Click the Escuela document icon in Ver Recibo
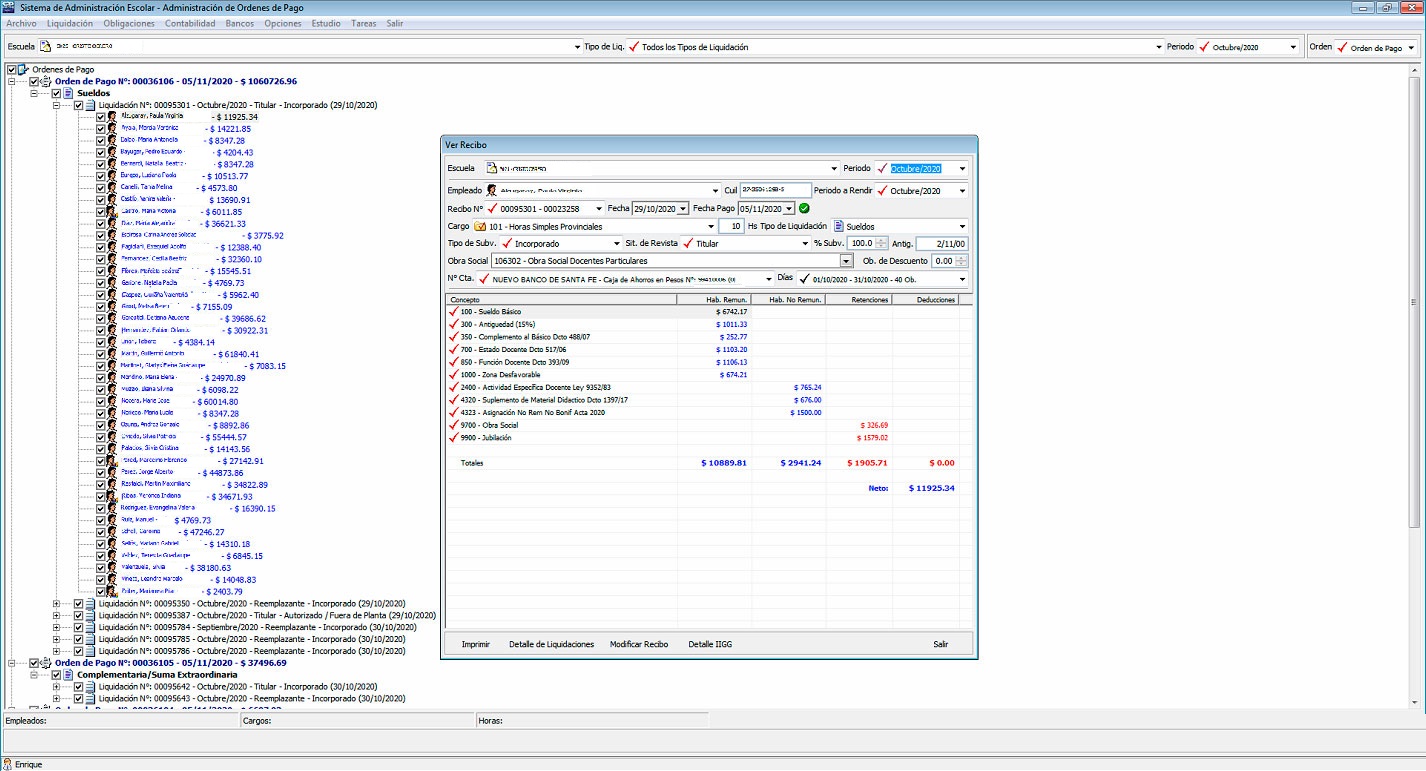This screenshot has width=1426, height=771. coord(491,168)
